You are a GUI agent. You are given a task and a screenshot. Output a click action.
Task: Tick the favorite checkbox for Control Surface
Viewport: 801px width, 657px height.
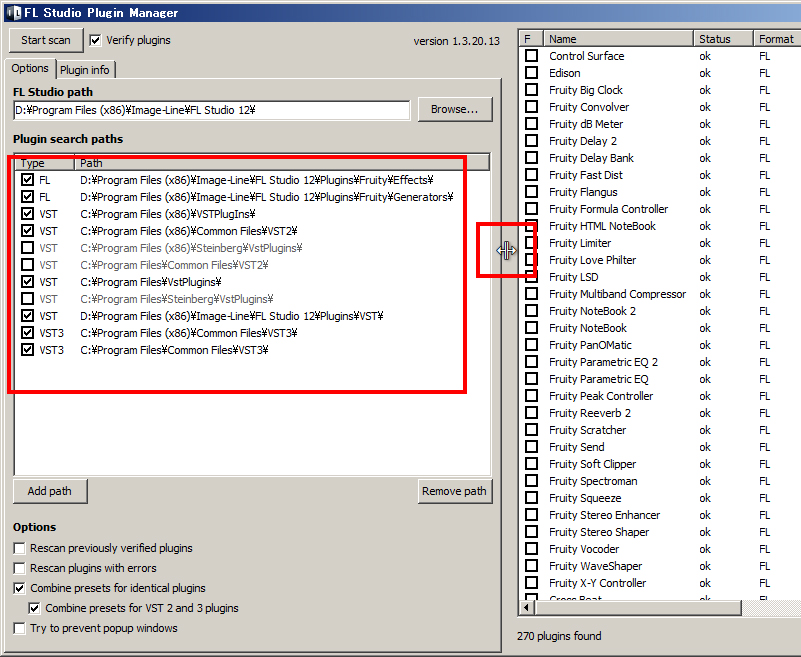532,56
